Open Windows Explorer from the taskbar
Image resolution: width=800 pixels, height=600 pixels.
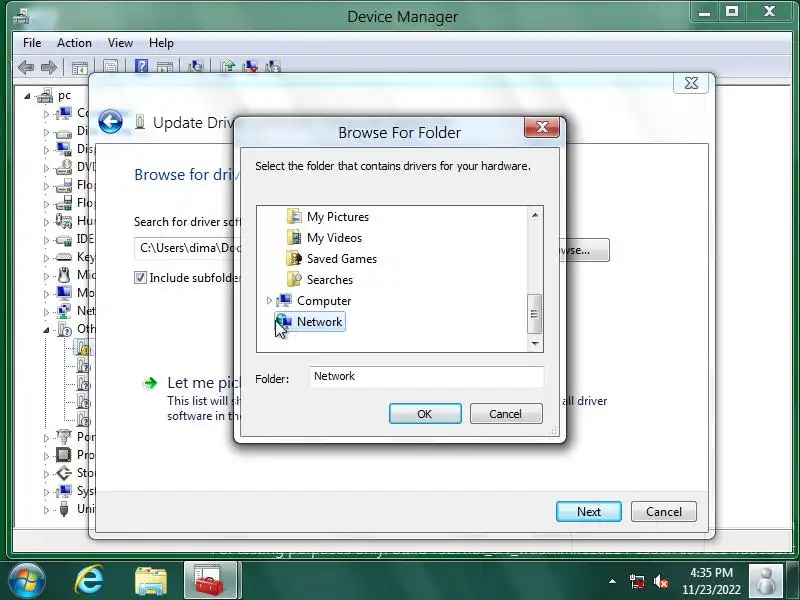pyautogui.click(x=151, y=581)
